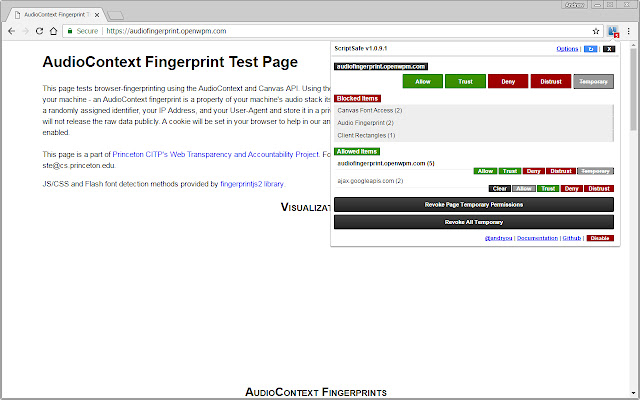Close ScriptSafe popup with black X

coord(609,49)
